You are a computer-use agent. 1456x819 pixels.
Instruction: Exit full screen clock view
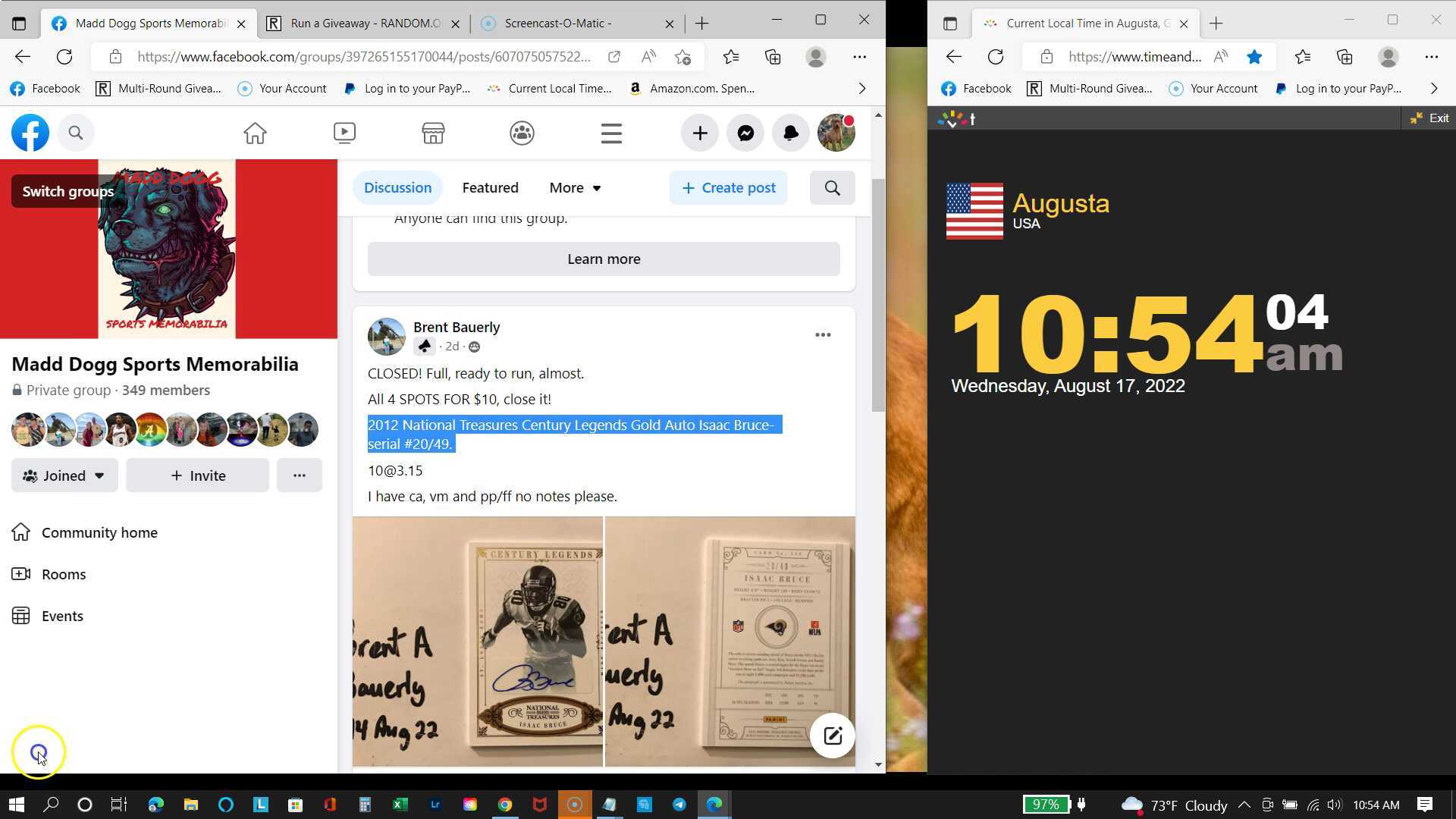[x=1429, y=118]
